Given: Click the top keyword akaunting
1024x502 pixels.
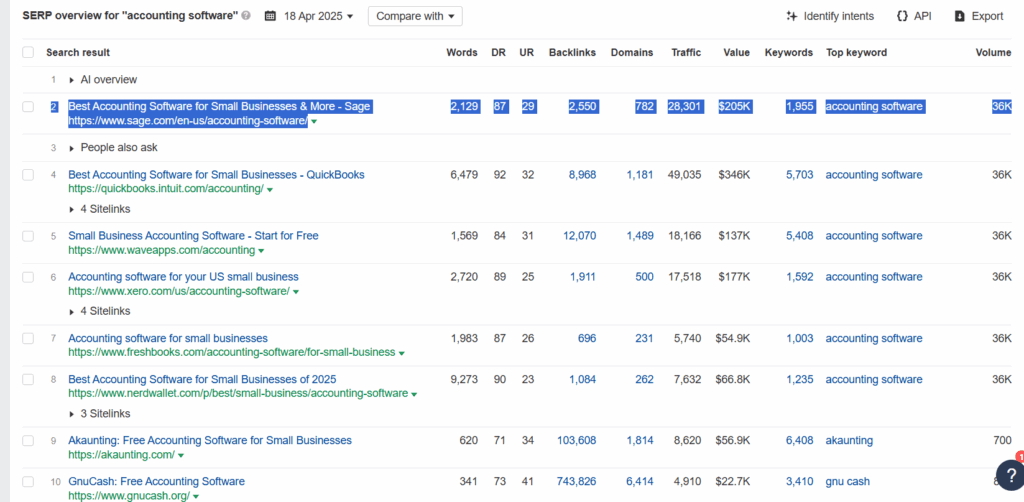Looking at the screenshot, I should pos(849,441).
